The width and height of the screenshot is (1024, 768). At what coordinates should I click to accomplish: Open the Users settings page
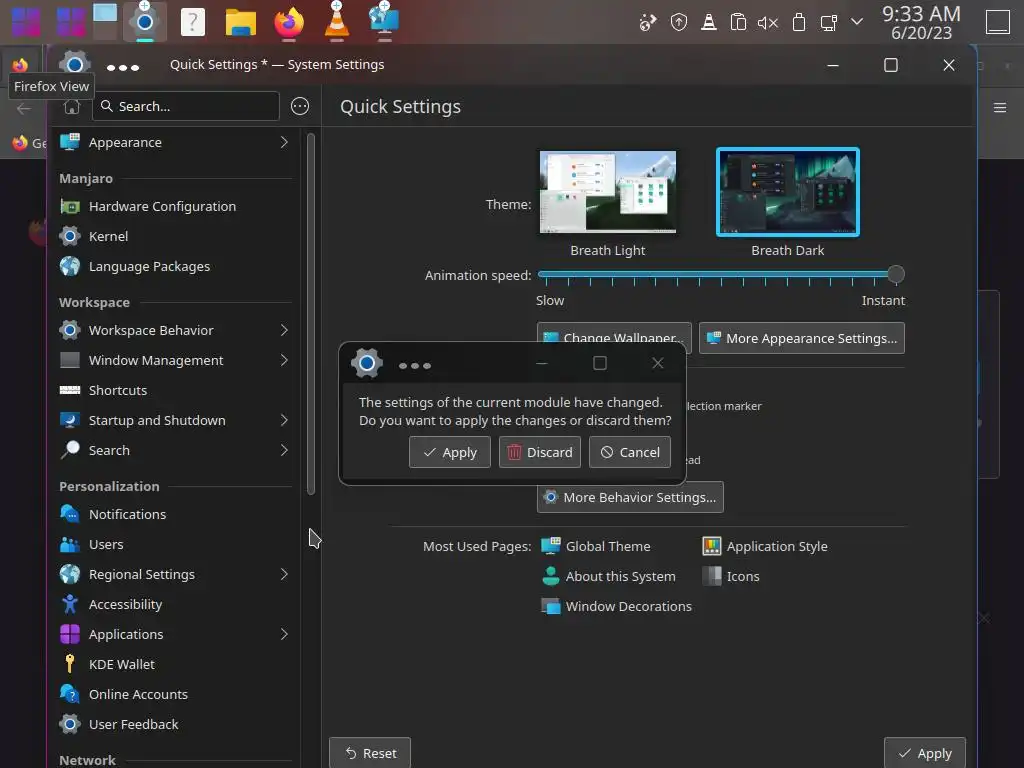pos(174,545)
